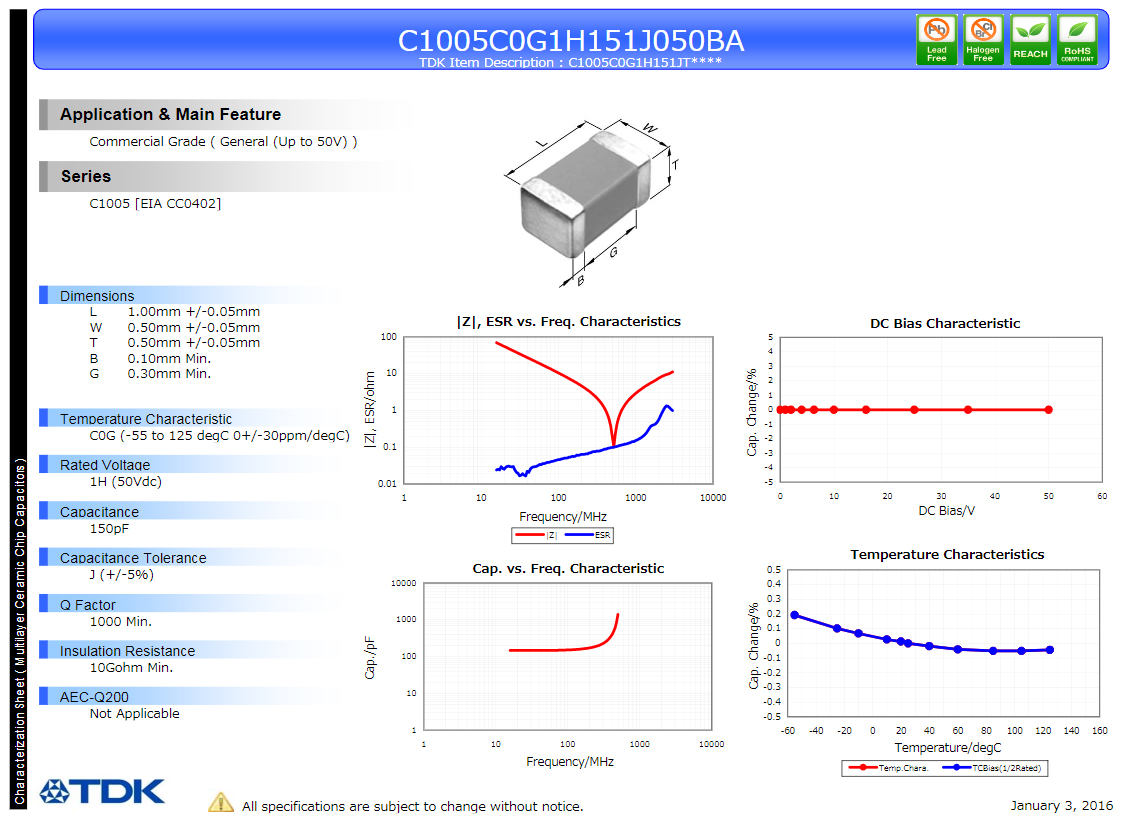
Task: Select the Commercial Grade General text
Action: click(223, 142)
